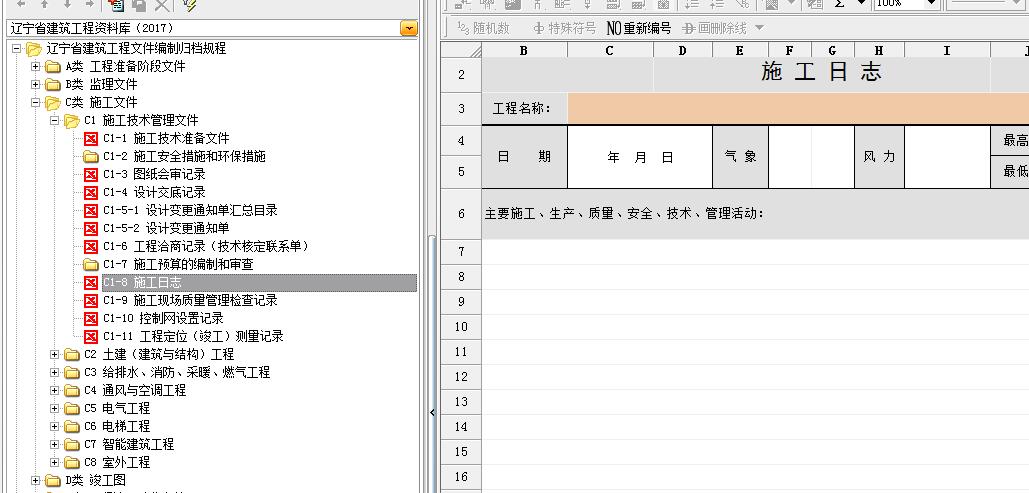This screenshot has width=1029, height=493.
Task: Click NO重新编号 renumber button
Action: [639, 28]
